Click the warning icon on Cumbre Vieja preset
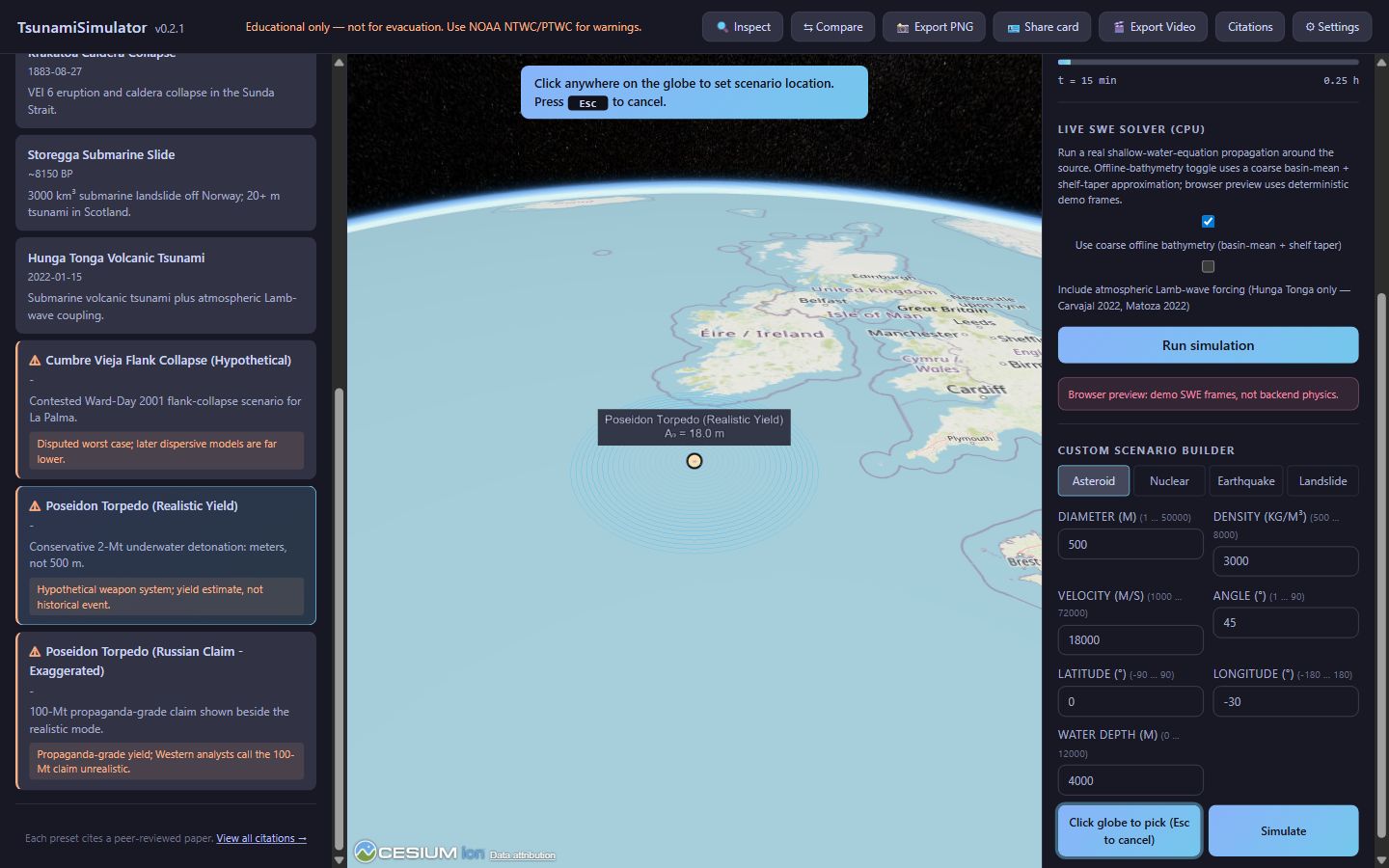Viewport: 1389px width, 868px height. pos(35,361)
